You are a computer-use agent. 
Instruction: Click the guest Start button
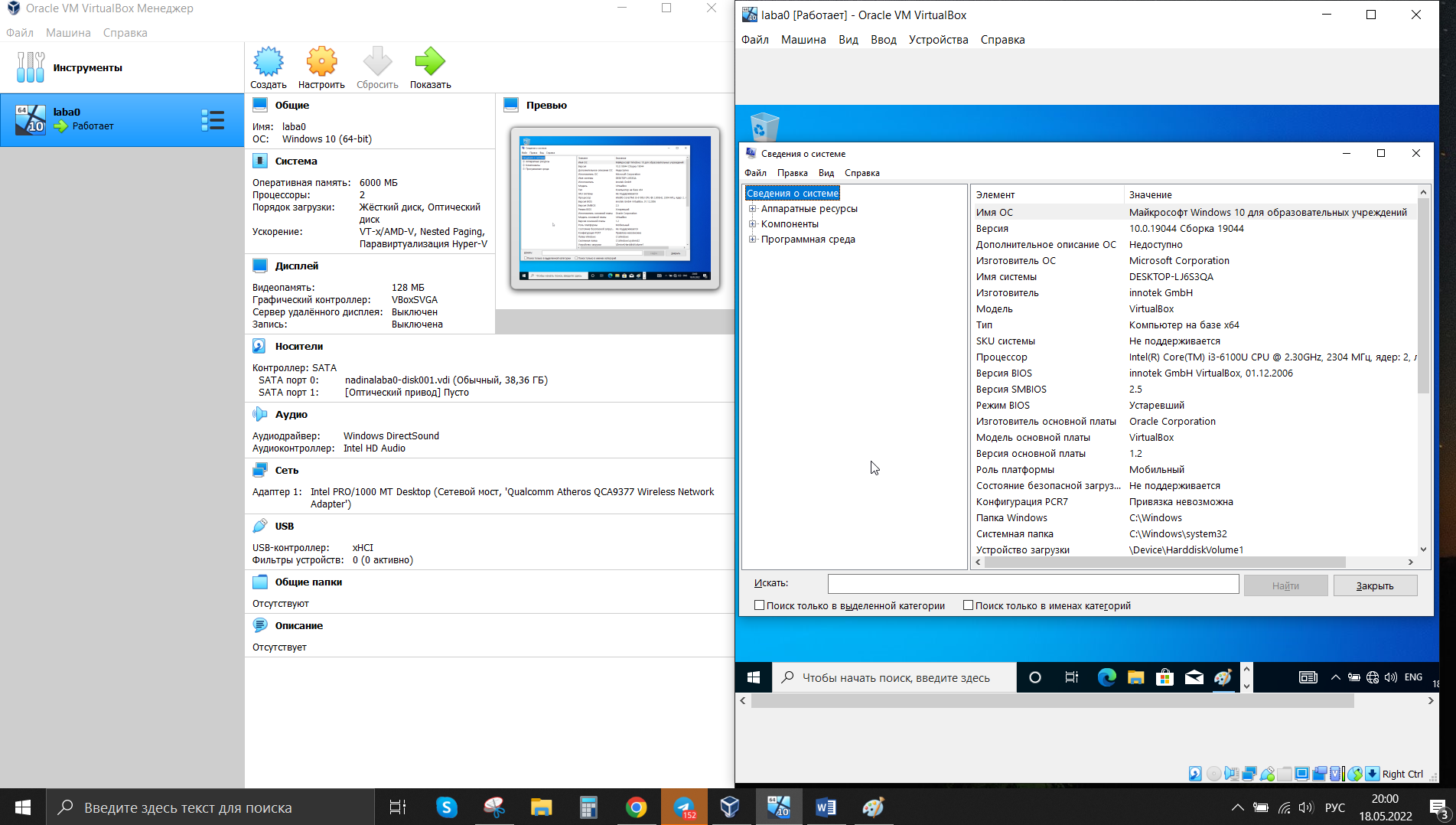(754, 677)
